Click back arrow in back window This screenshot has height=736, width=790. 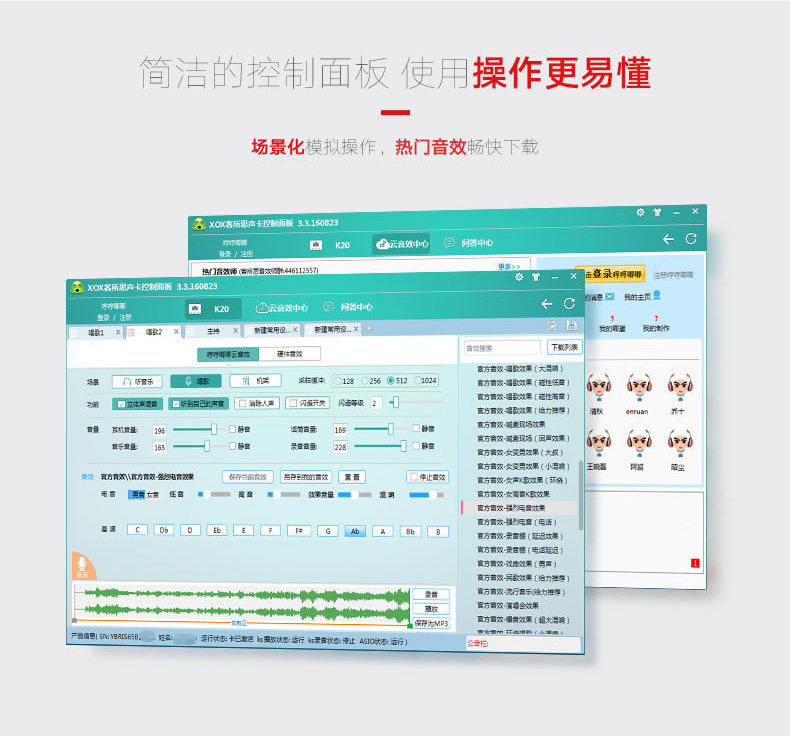tap(669, 239)
